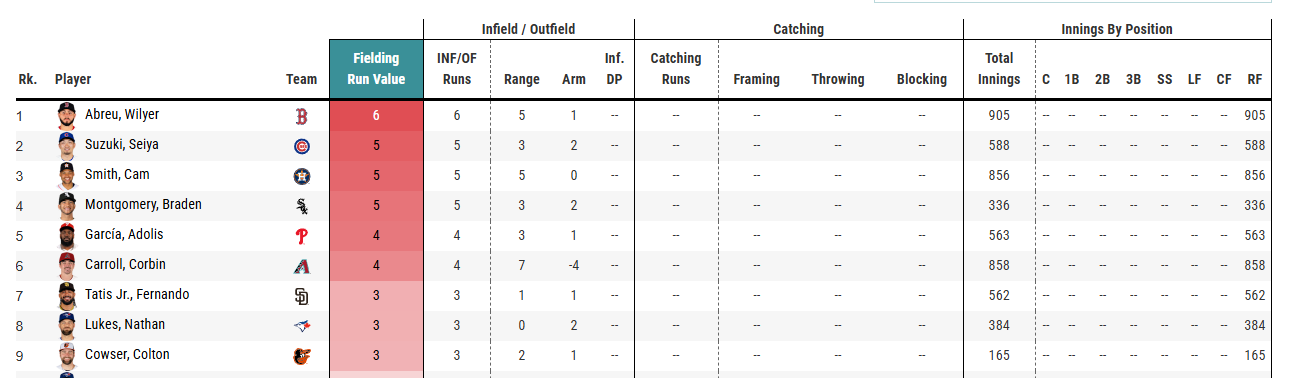Image resolution: width=1299 pixels, height=378 pixels.
Task: Click the Blue Jays team logo
Action: (x=301, y=326)
